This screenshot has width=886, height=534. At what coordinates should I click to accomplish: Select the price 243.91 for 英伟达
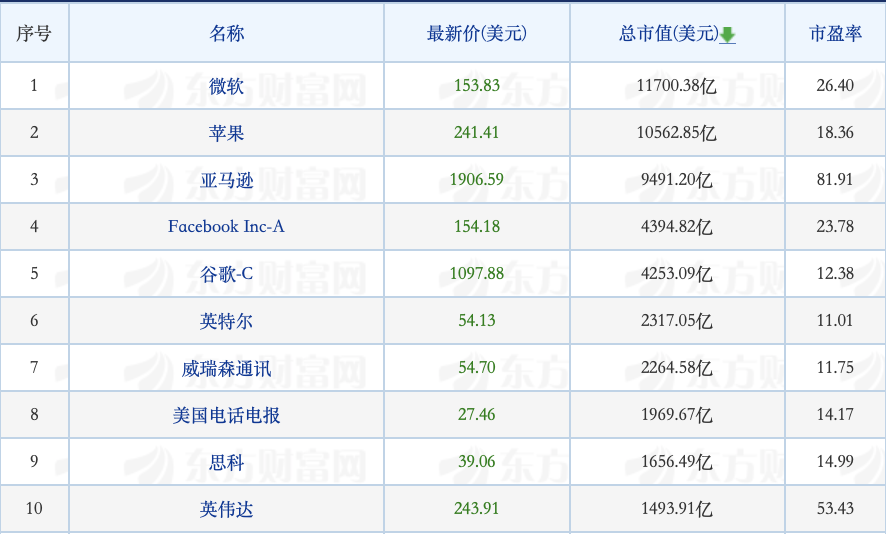click(x=477, y=508)
